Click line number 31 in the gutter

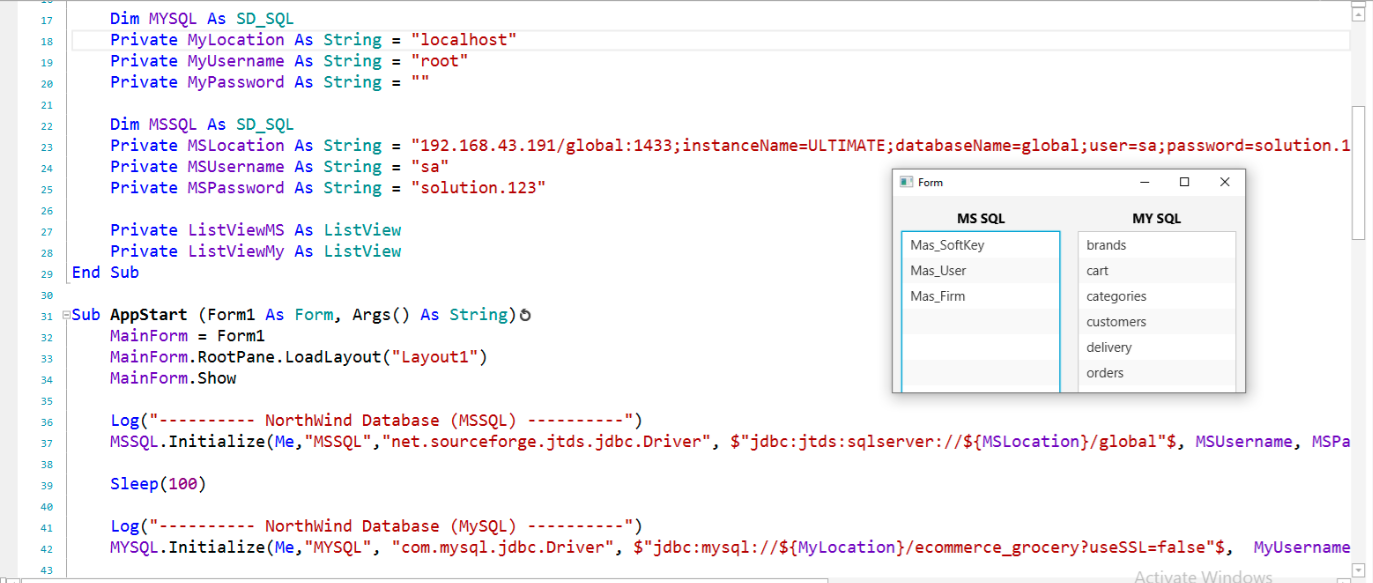point(46,316)
